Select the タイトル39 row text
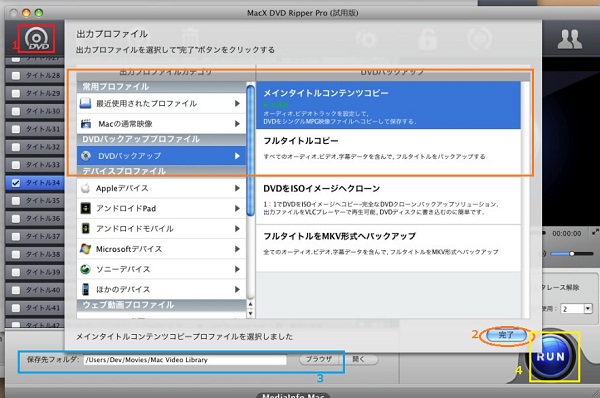Viewport: 600px width, 398px height. (x=43, y=272)
